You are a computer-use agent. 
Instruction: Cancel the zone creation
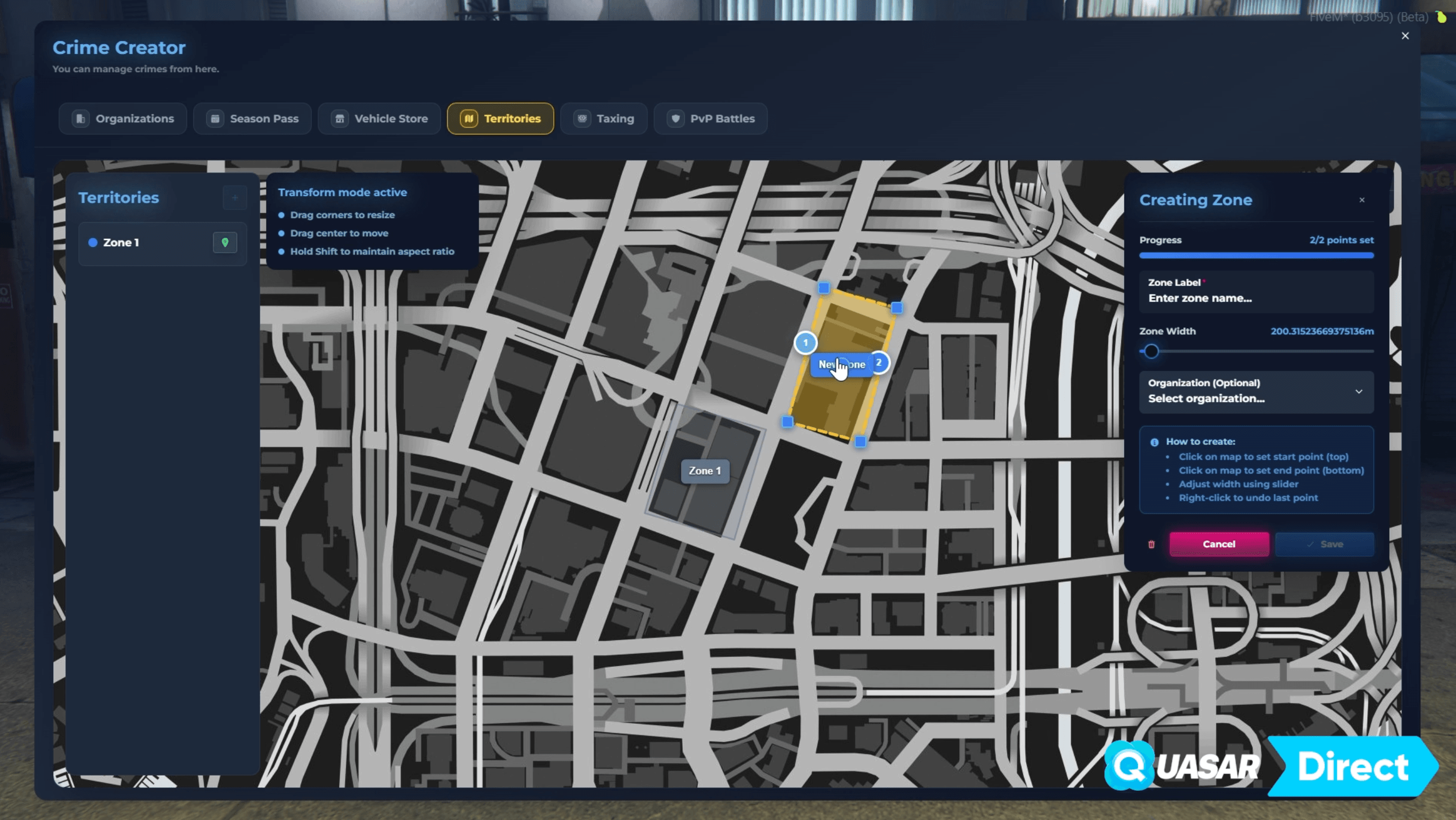pos(1219,544)
